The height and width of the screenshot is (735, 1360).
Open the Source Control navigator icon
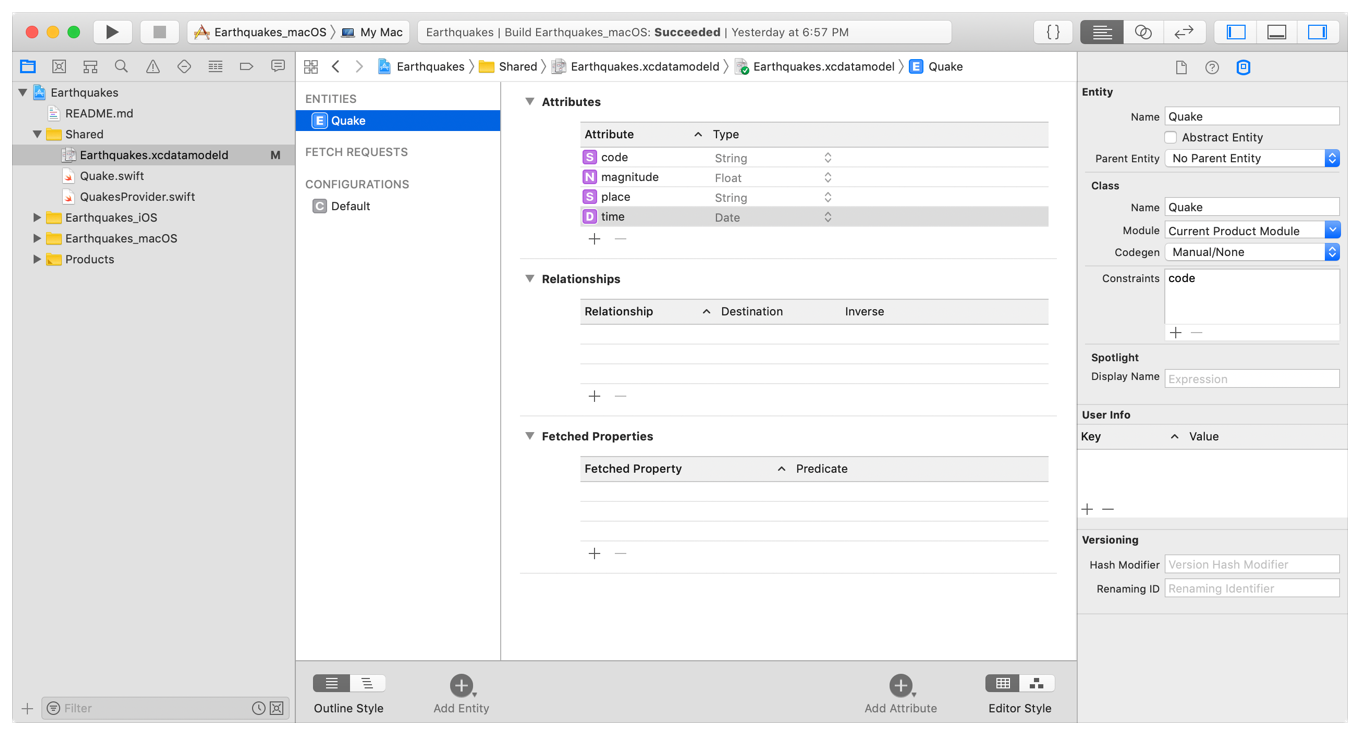[59, 67]
